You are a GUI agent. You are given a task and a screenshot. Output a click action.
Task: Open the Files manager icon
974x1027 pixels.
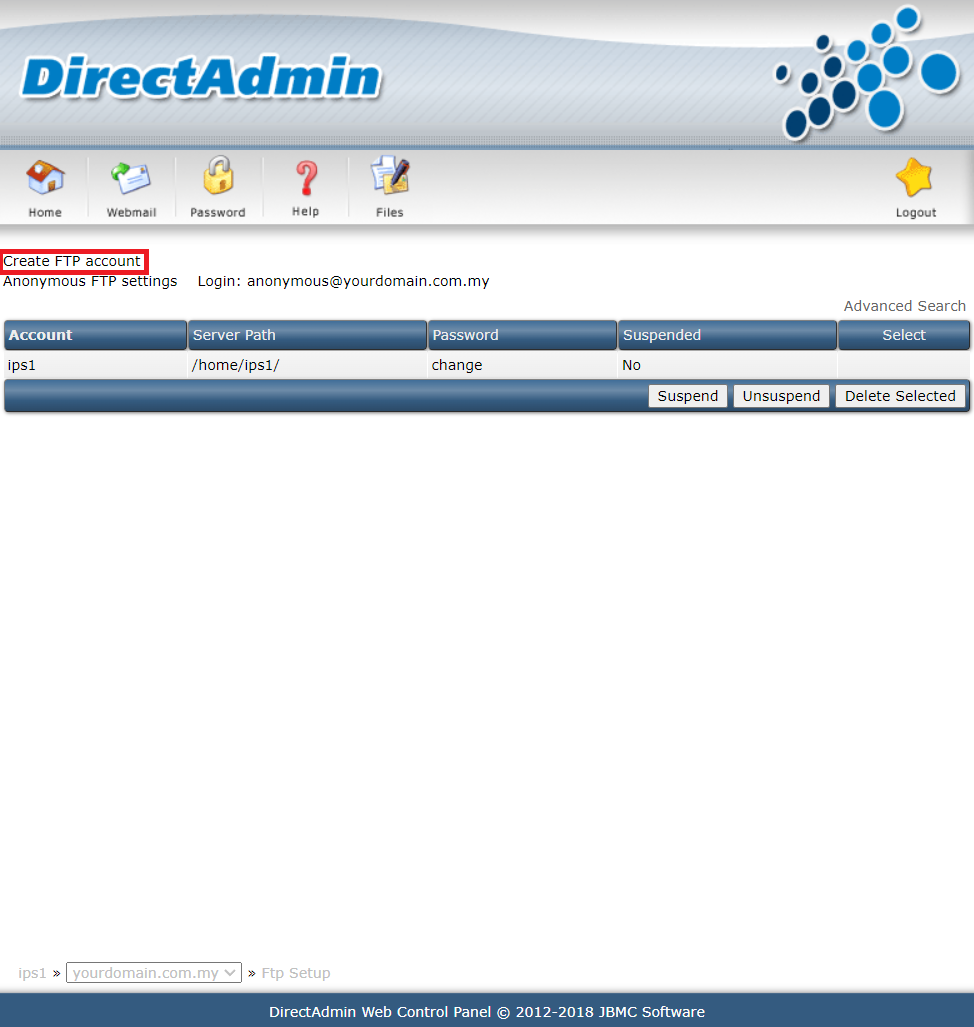tap(390, 180)
